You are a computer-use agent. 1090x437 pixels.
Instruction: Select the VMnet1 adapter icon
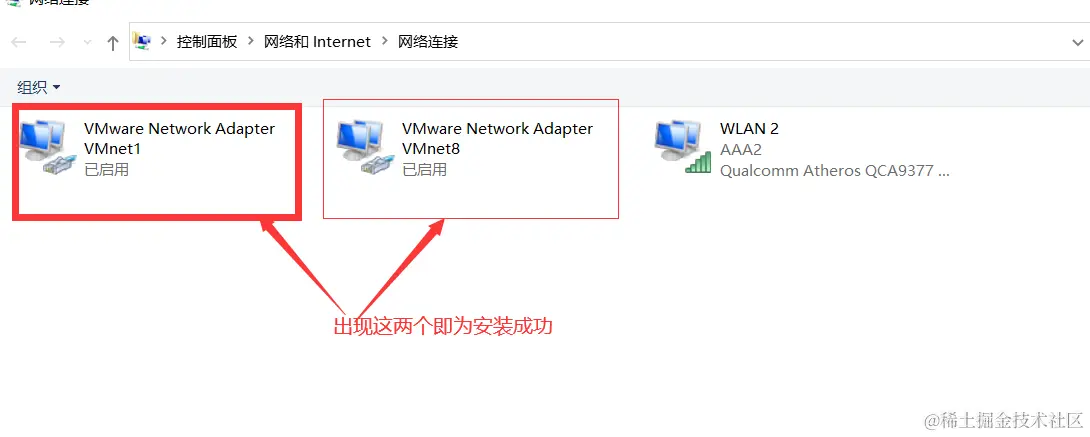[x=44, y=147]
